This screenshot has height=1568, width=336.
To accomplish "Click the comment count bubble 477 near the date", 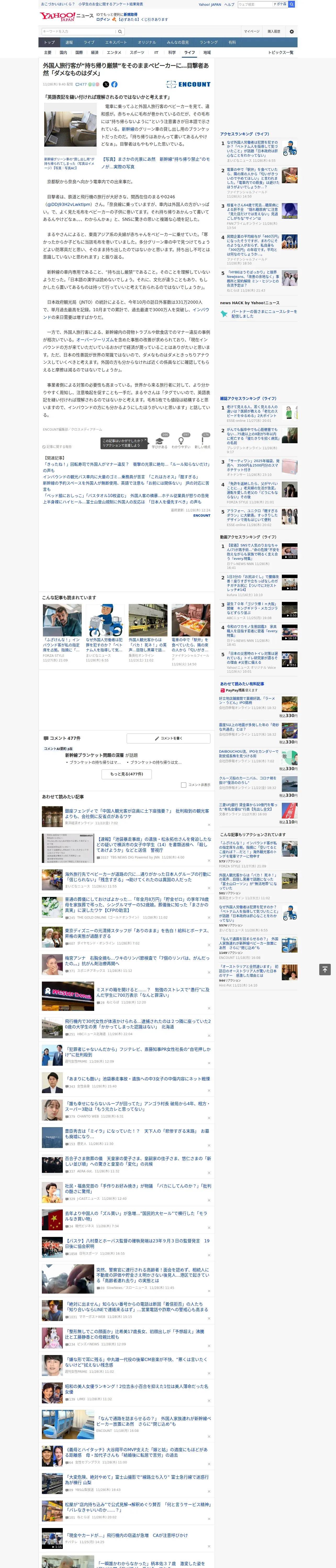I will (x=82, y=85).
